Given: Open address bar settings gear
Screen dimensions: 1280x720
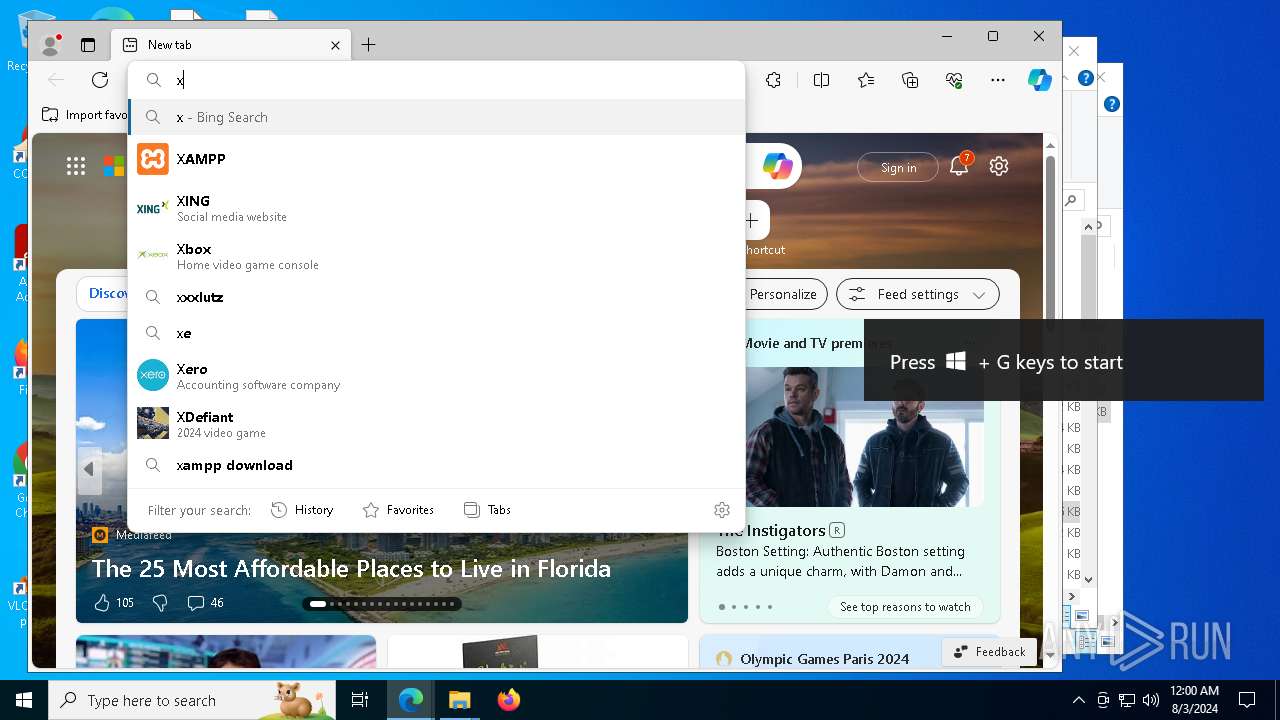Looking at the screenshot, I should pyautogui.click(x=722, y=510).
